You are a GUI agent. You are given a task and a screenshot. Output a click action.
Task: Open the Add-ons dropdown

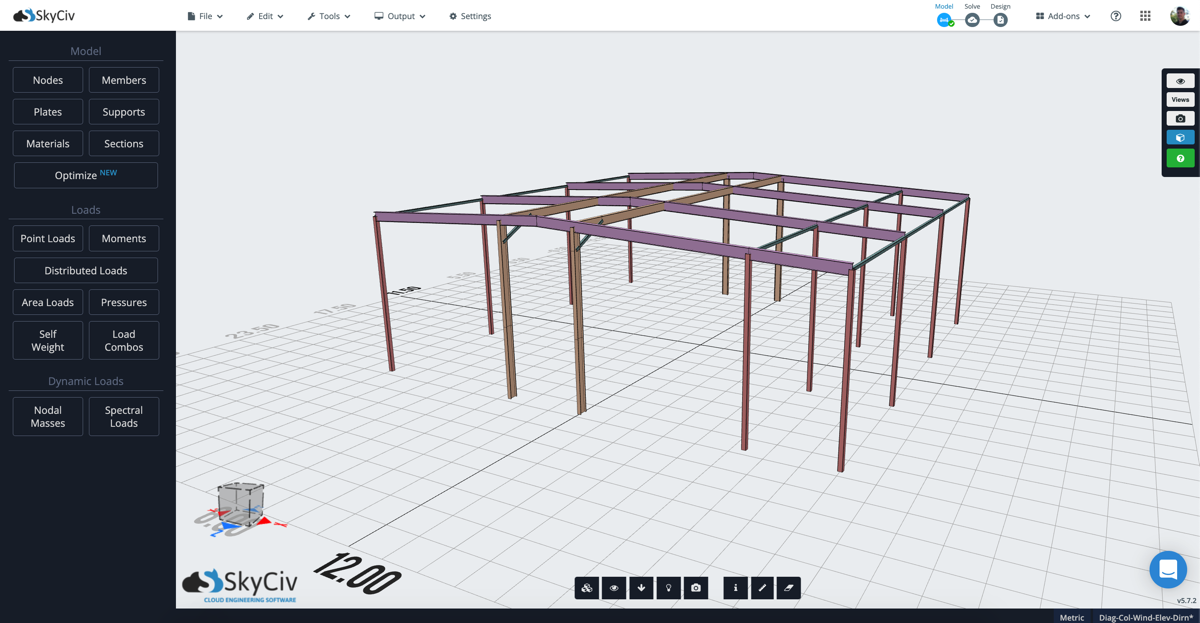coord(1060,16)
